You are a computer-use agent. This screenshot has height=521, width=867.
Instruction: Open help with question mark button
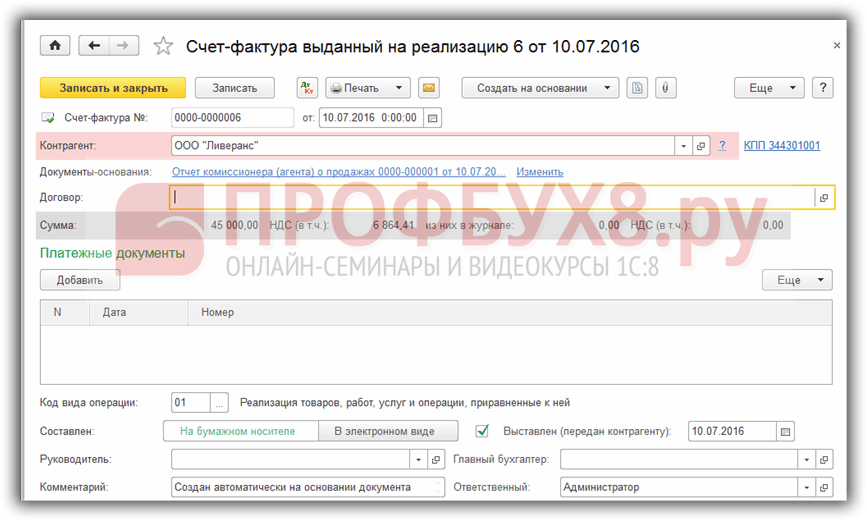(823, 88)
